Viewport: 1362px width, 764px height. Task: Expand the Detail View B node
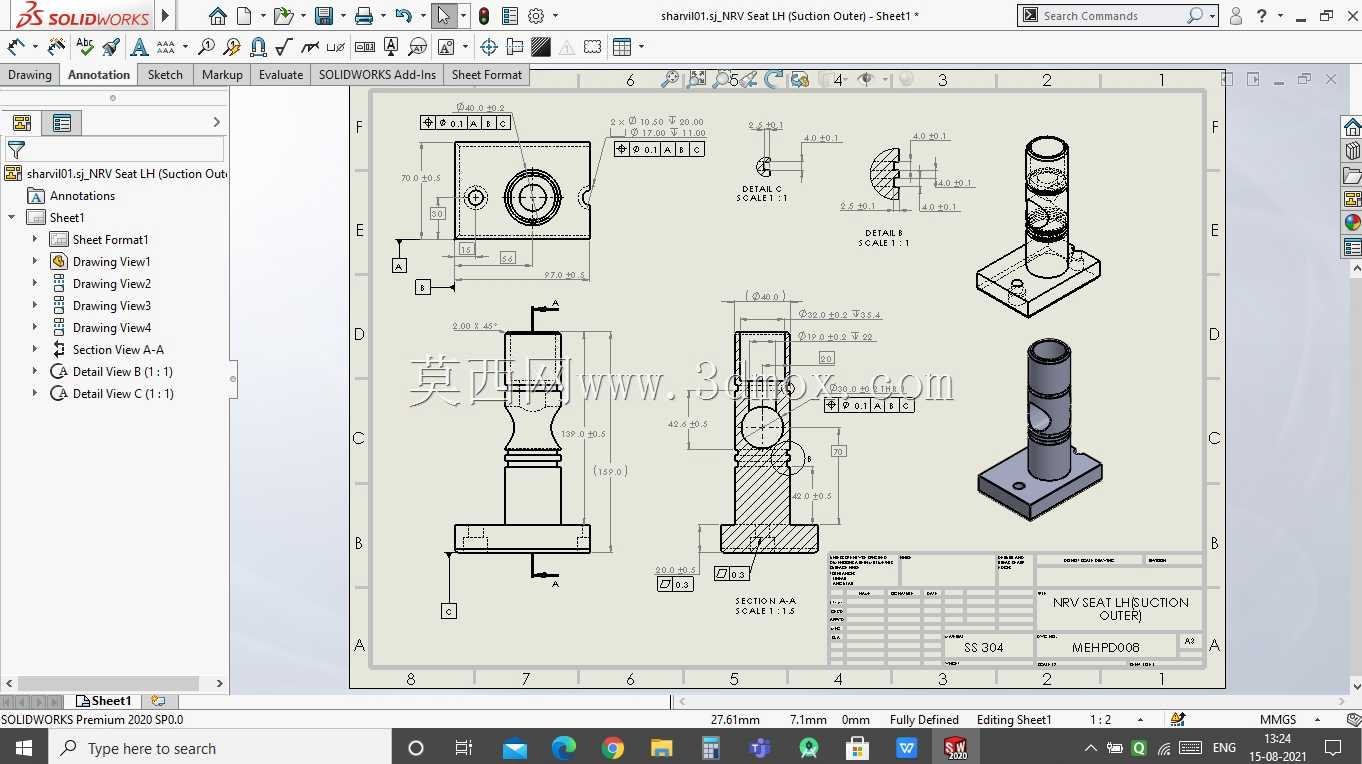coord(35,372)
